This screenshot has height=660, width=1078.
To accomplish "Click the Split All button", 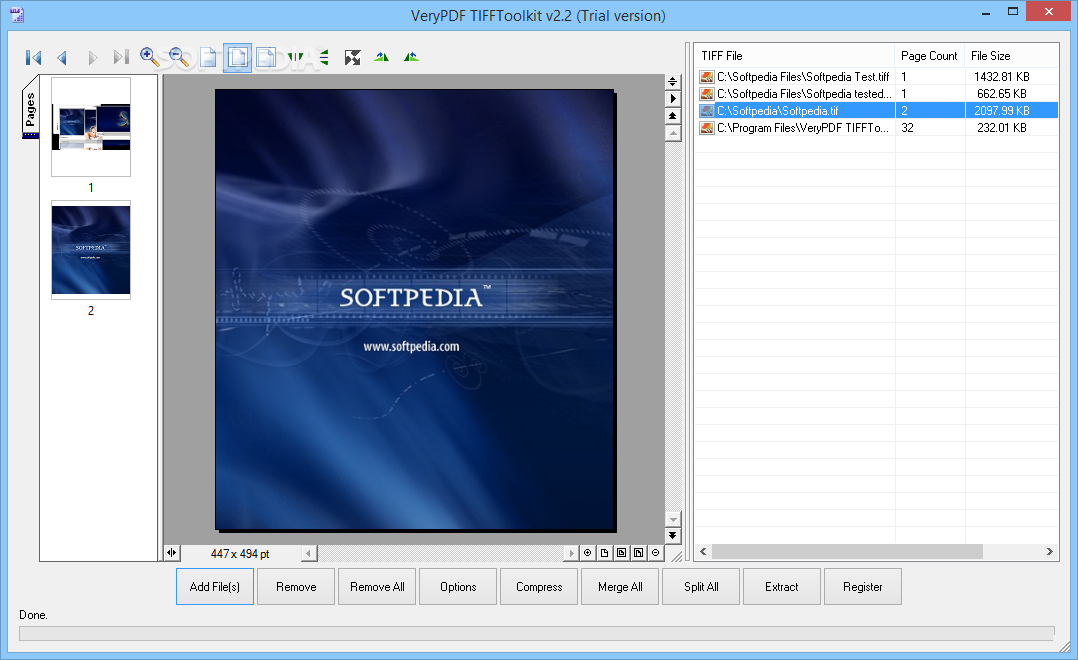I will click(701, 586).
